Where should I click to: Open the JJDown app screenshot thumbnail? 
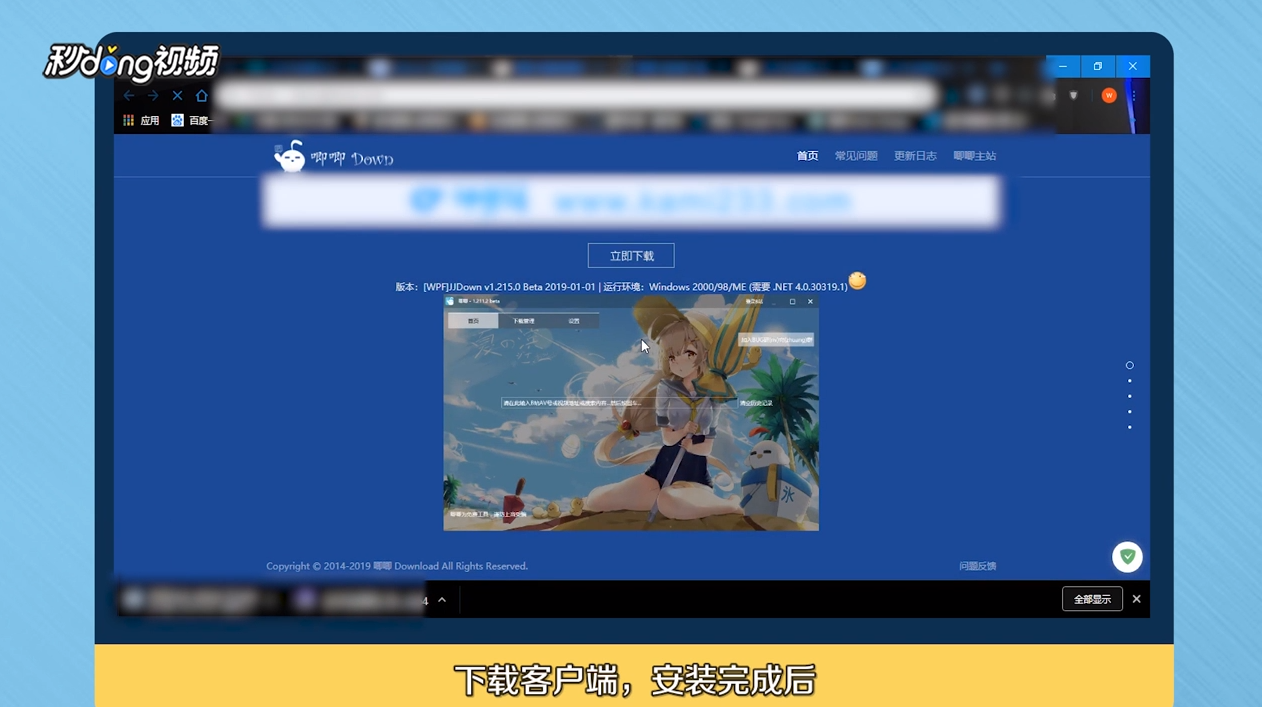click(631, 413)
